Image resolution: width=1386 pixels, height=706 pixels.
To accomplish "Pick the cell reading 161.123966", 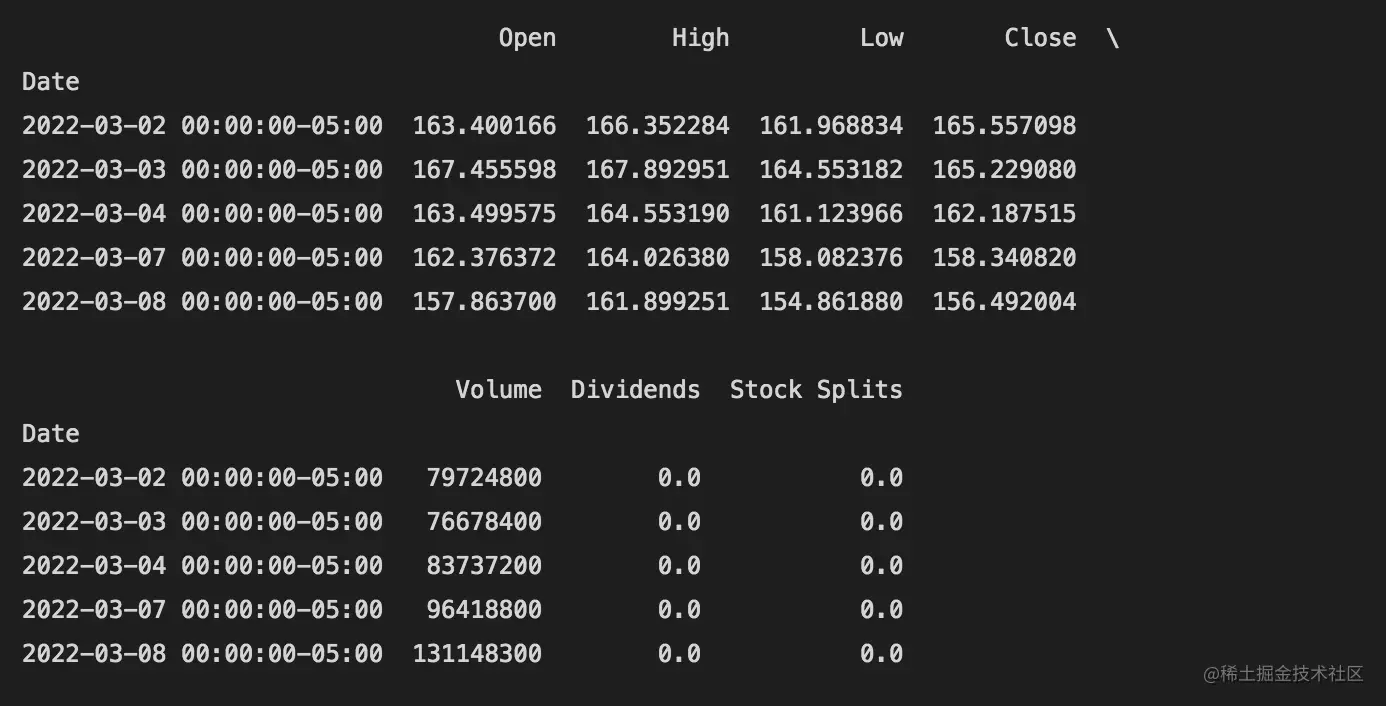I will (x=831, y=214).
